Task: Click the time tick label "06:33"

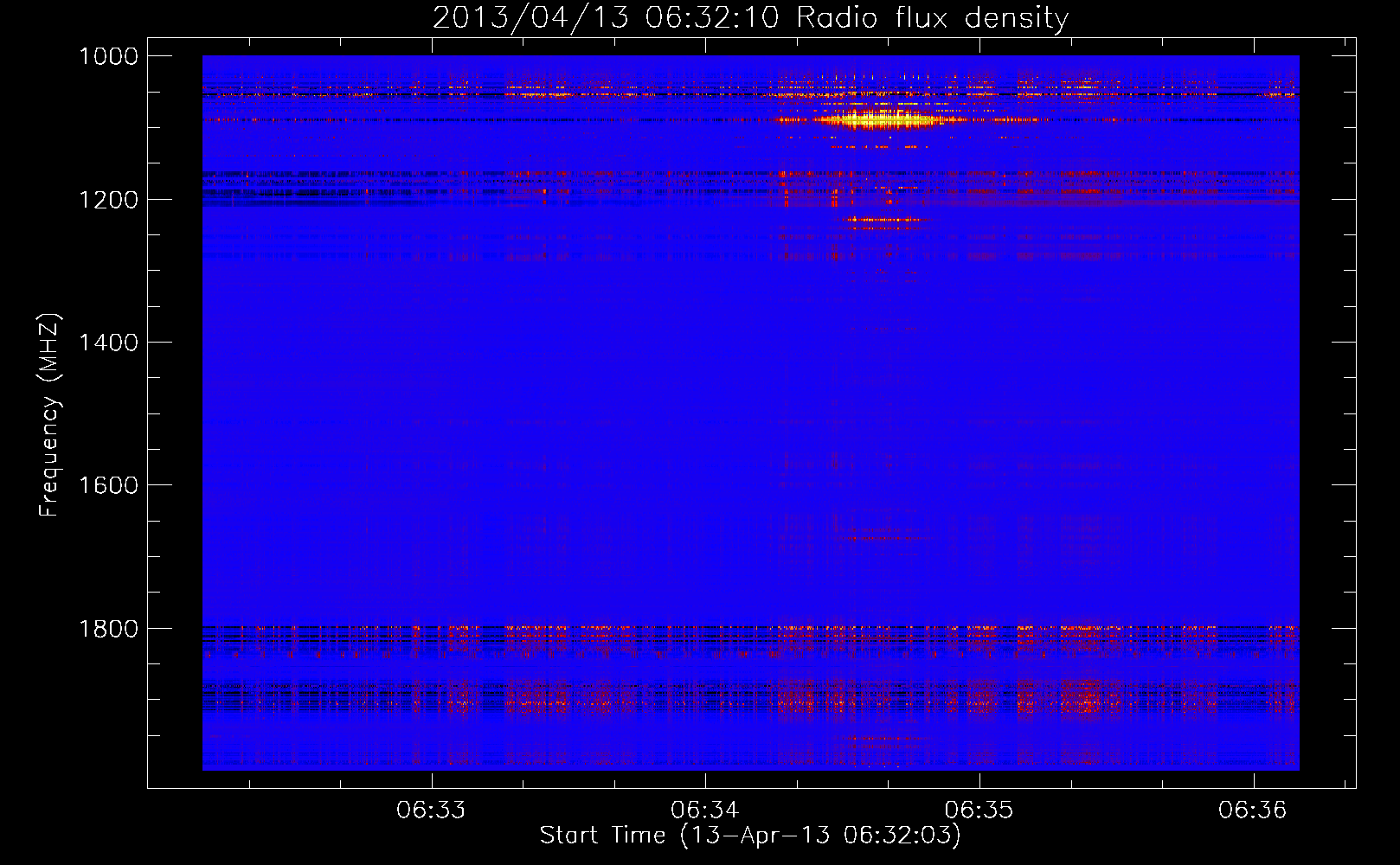Action: coord(431,811)
